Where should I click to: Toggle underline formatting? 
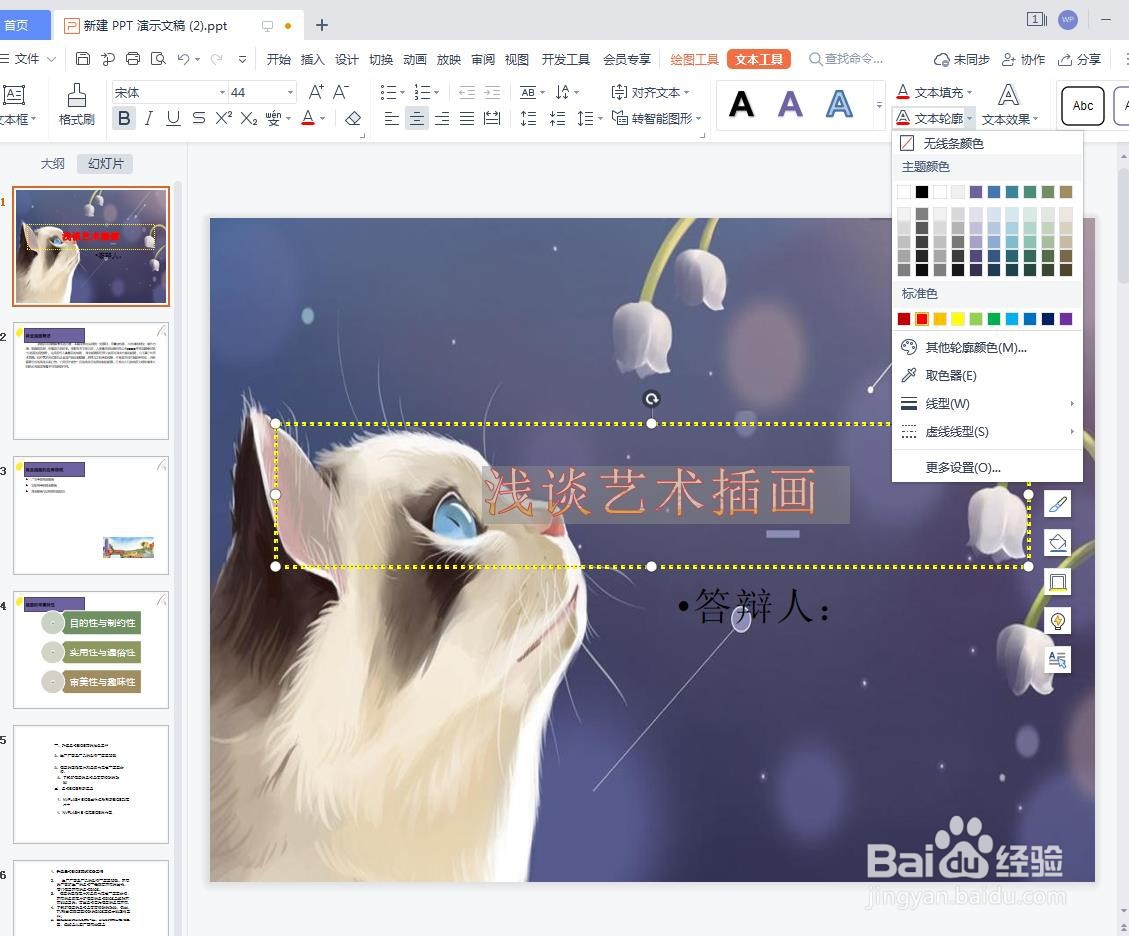(173, 117)
